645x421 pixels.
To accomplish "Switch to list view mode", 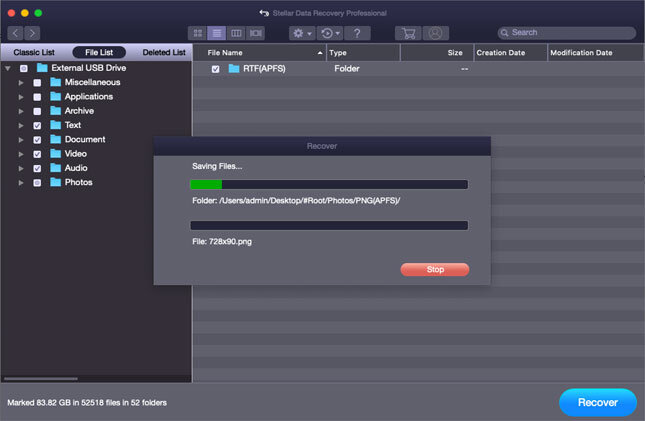I will coord(217,33).
